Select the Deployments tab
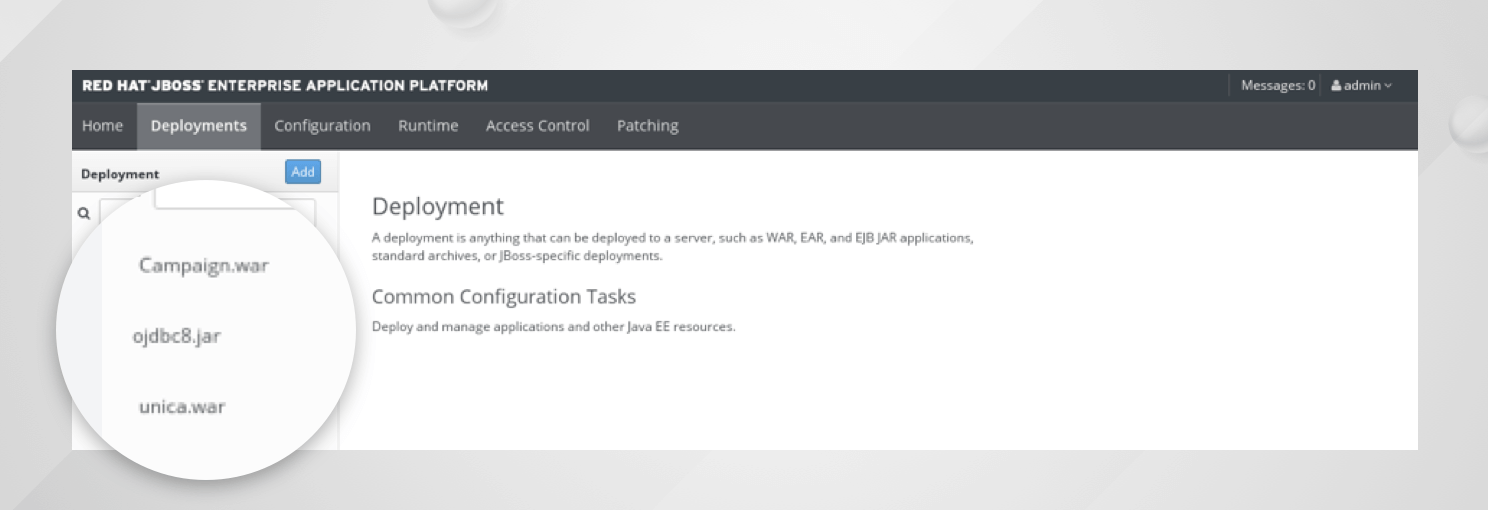The width and height of the screenshot is (1488, 510). coord(198,126)
